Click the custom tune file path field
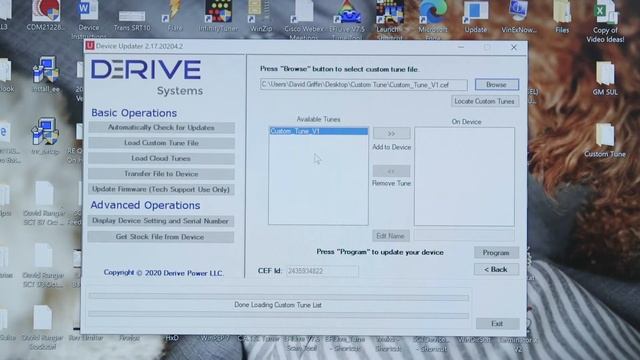 tap(364, 85)
